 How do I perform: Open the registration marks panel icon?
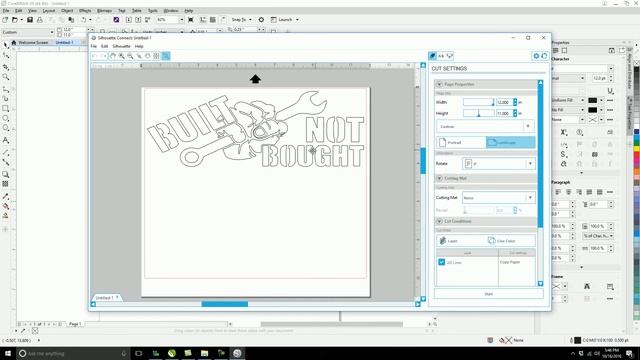click(x=450, y=56)
